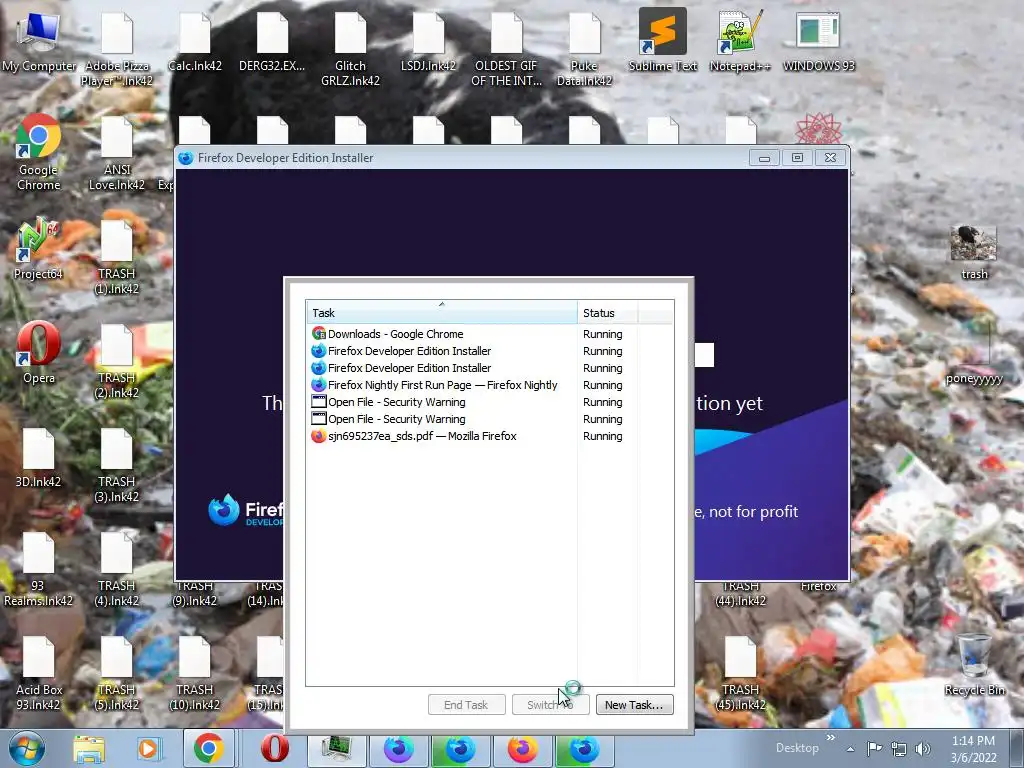
Task: Select Notepad++ desktop shortcut
Action: click(740, 41)
